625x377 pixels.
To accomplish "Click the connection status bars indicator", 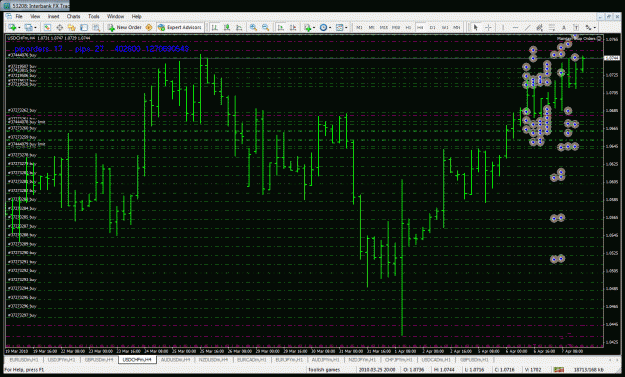I will [559, 370].
